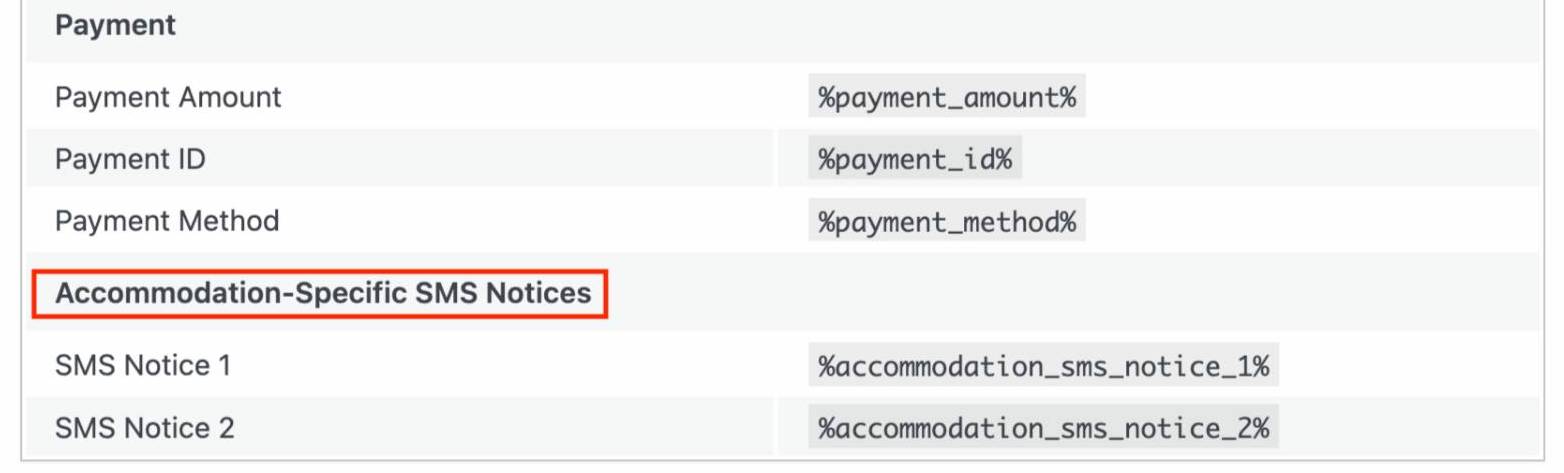Click the %accommodation_sms_notice_2% placeholder tag
Image resolution: width=1564 pixels, height=473 pixels.
tap(1043, 429)
